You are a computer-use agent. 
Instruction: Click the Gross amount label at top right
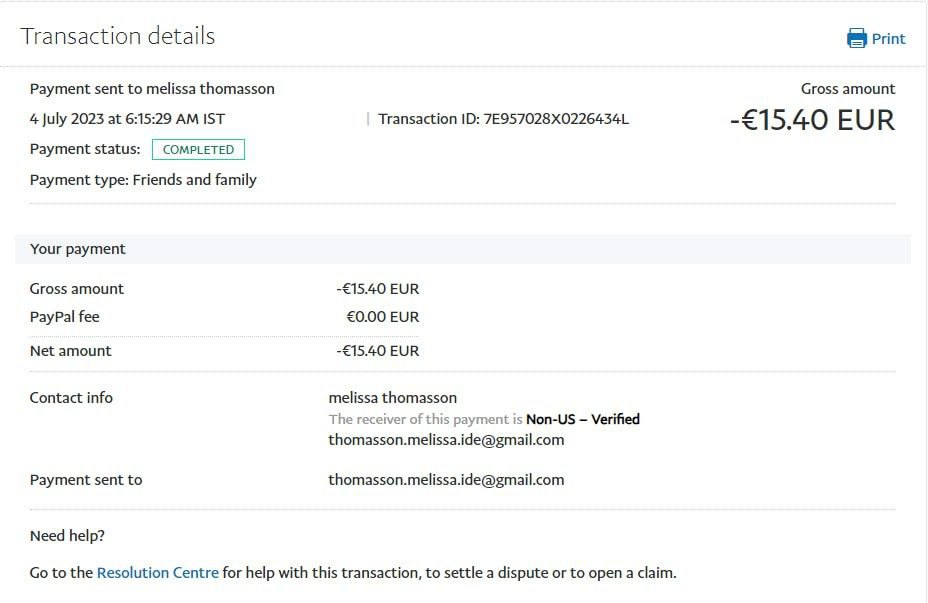(x=848, y=89)
